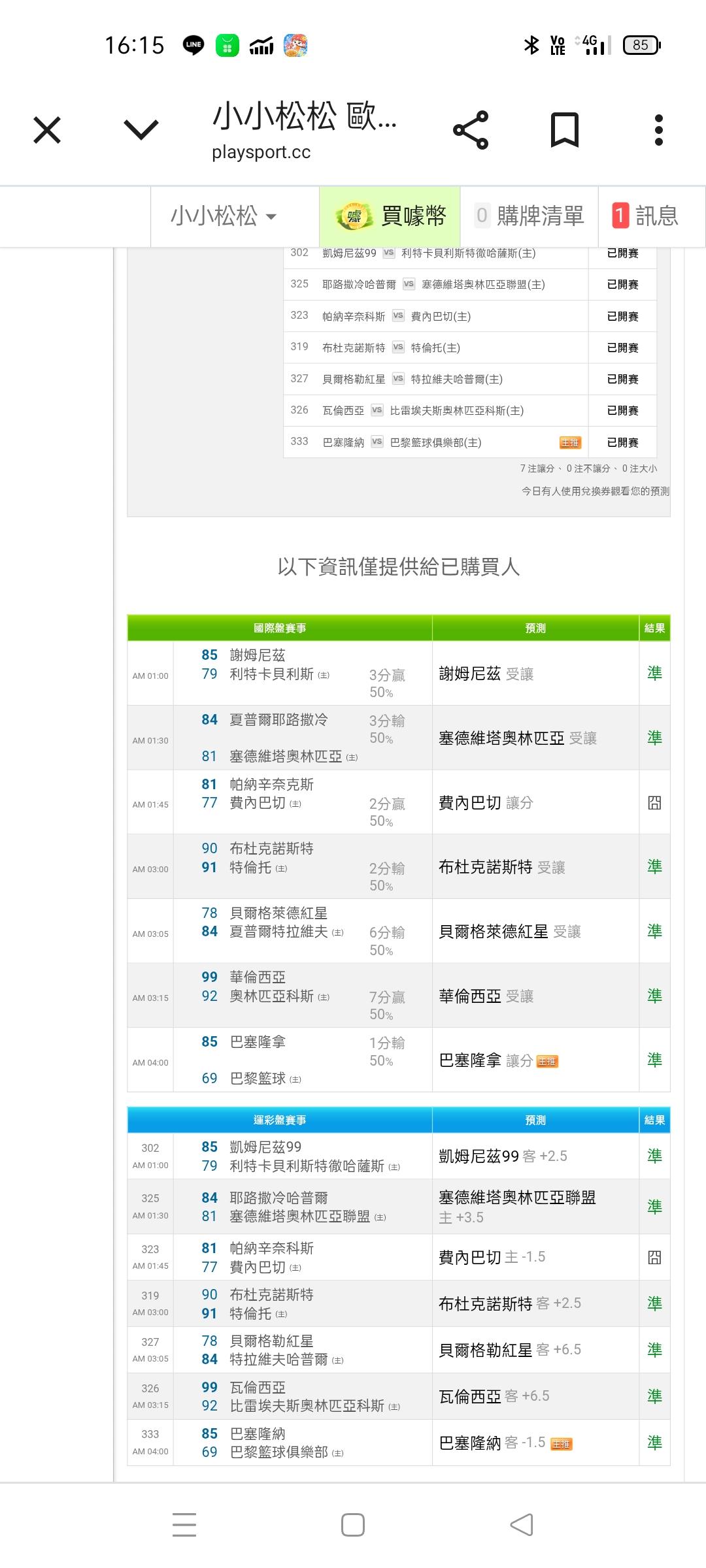Click 主推 badge in game 333 list row
706x1568 pixels.
570,442
